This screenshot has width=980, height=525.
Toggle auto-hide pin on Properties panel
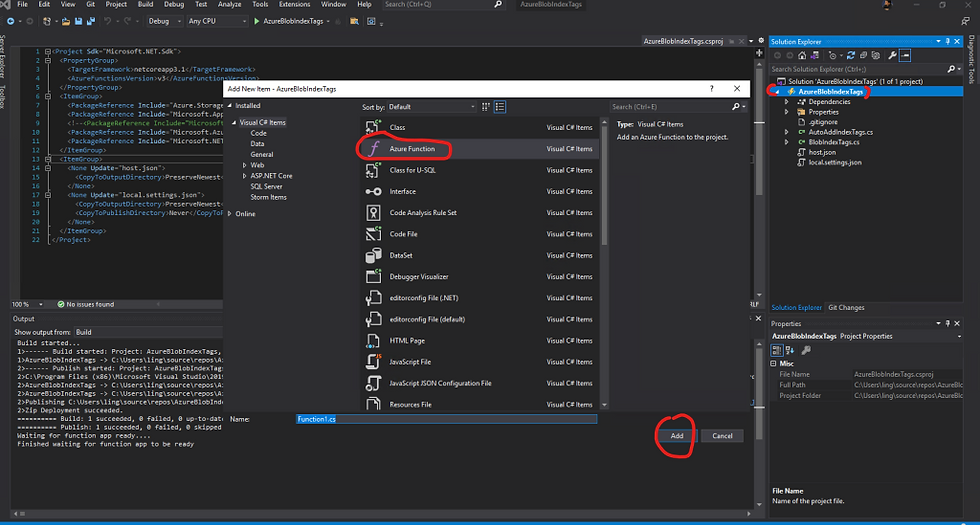click(948, 323)
